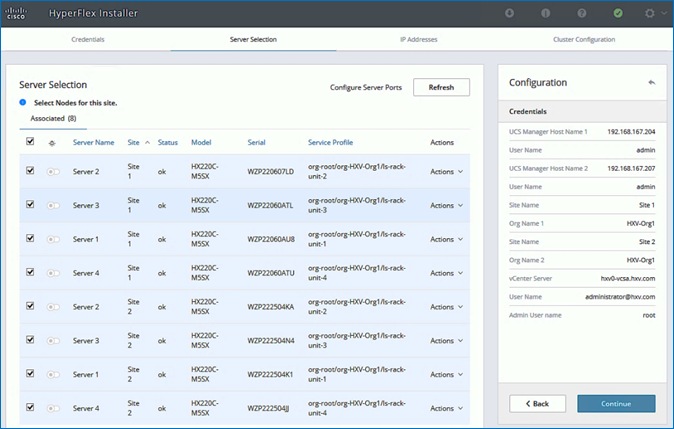Screen dimensions: 674x429
Task: Open the settings gear icon
Action: point(650,14)
